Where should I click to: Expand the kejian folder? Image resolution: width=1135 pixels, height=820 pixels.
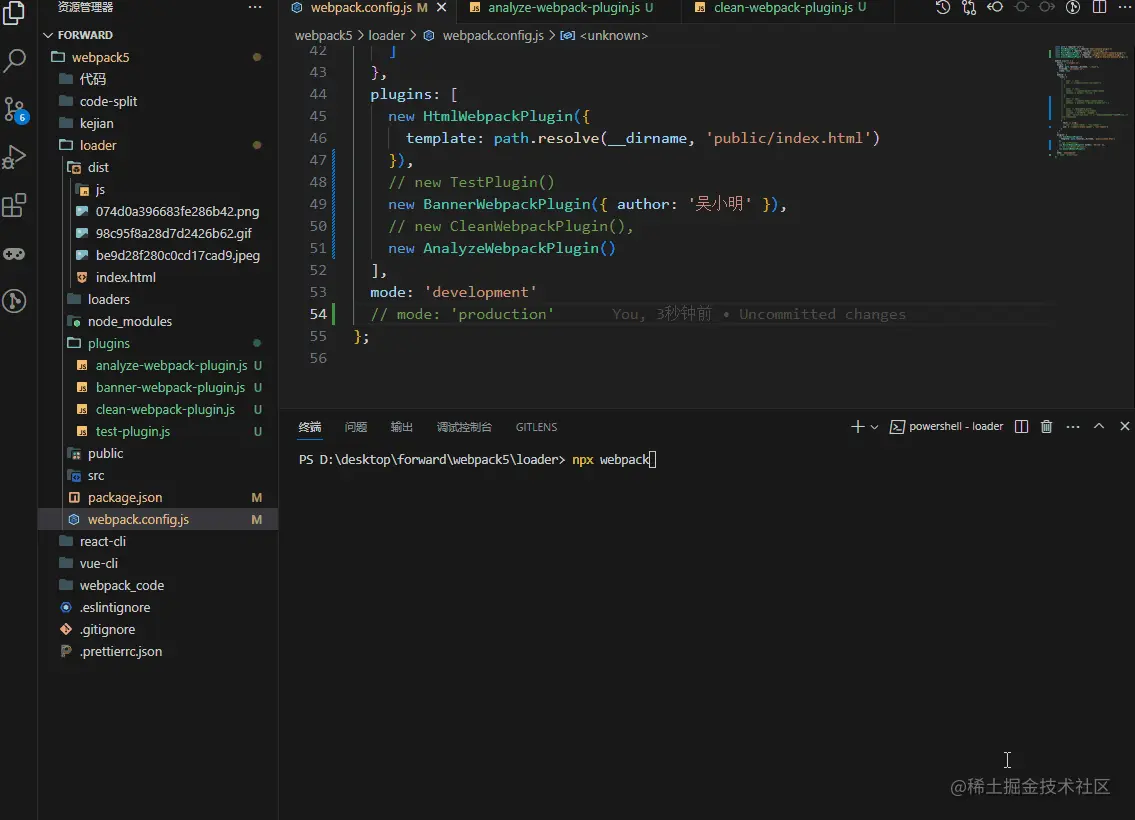158,123
